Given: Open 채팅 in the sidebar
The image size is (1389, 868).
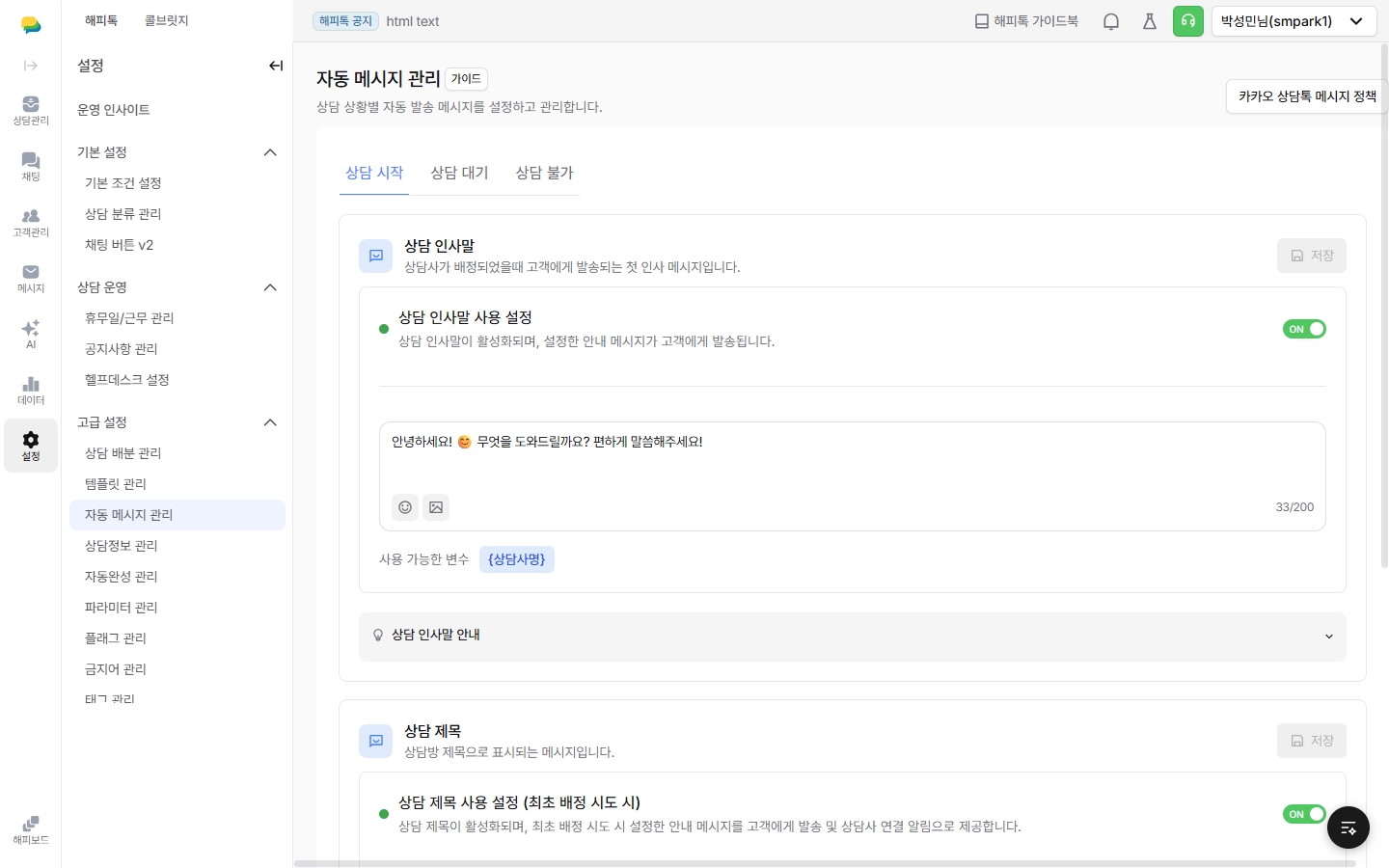Looking at the screenshot, I should click(31, 166).
